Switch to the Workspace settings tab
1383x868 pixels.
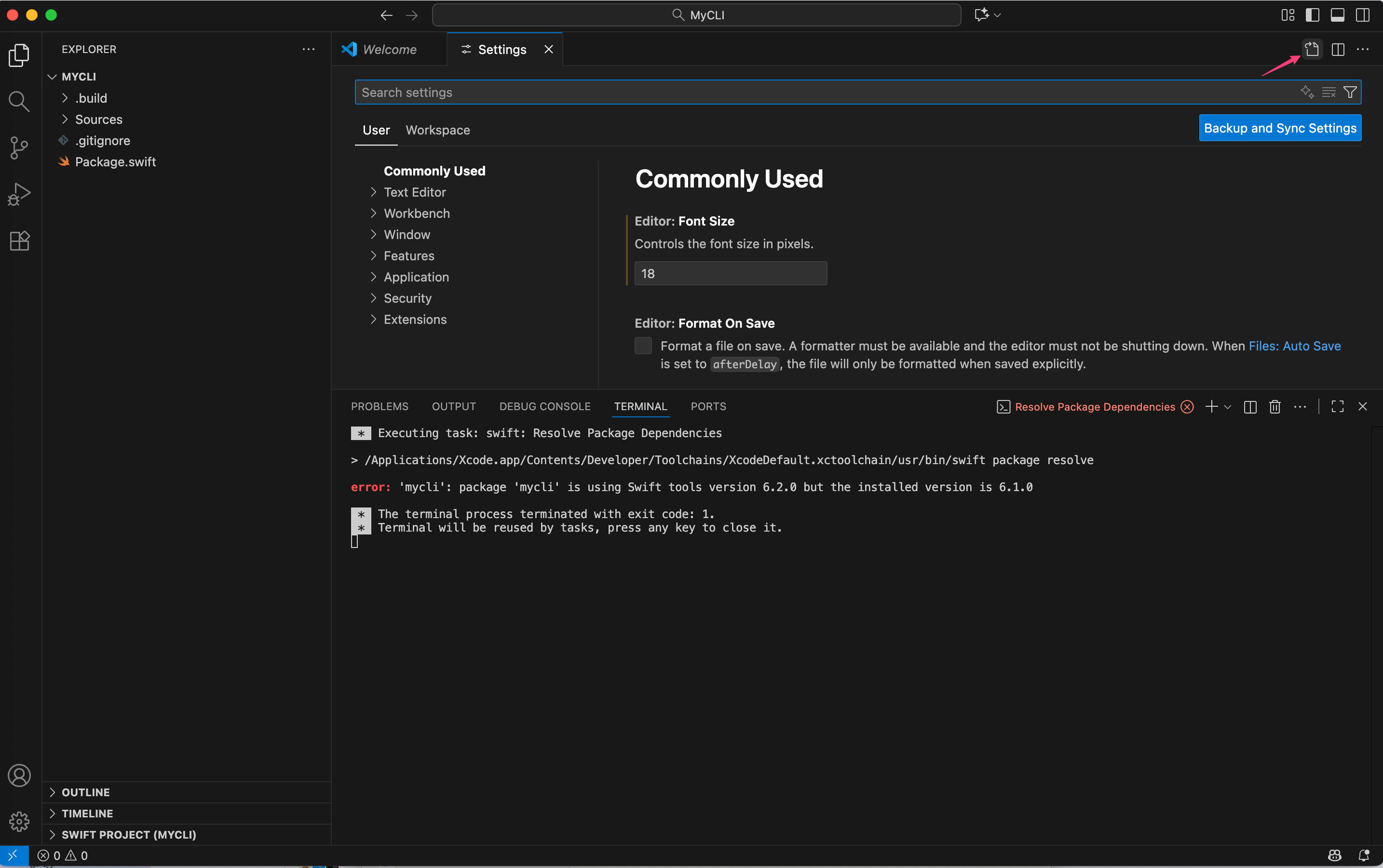click(x=438, y=130)
